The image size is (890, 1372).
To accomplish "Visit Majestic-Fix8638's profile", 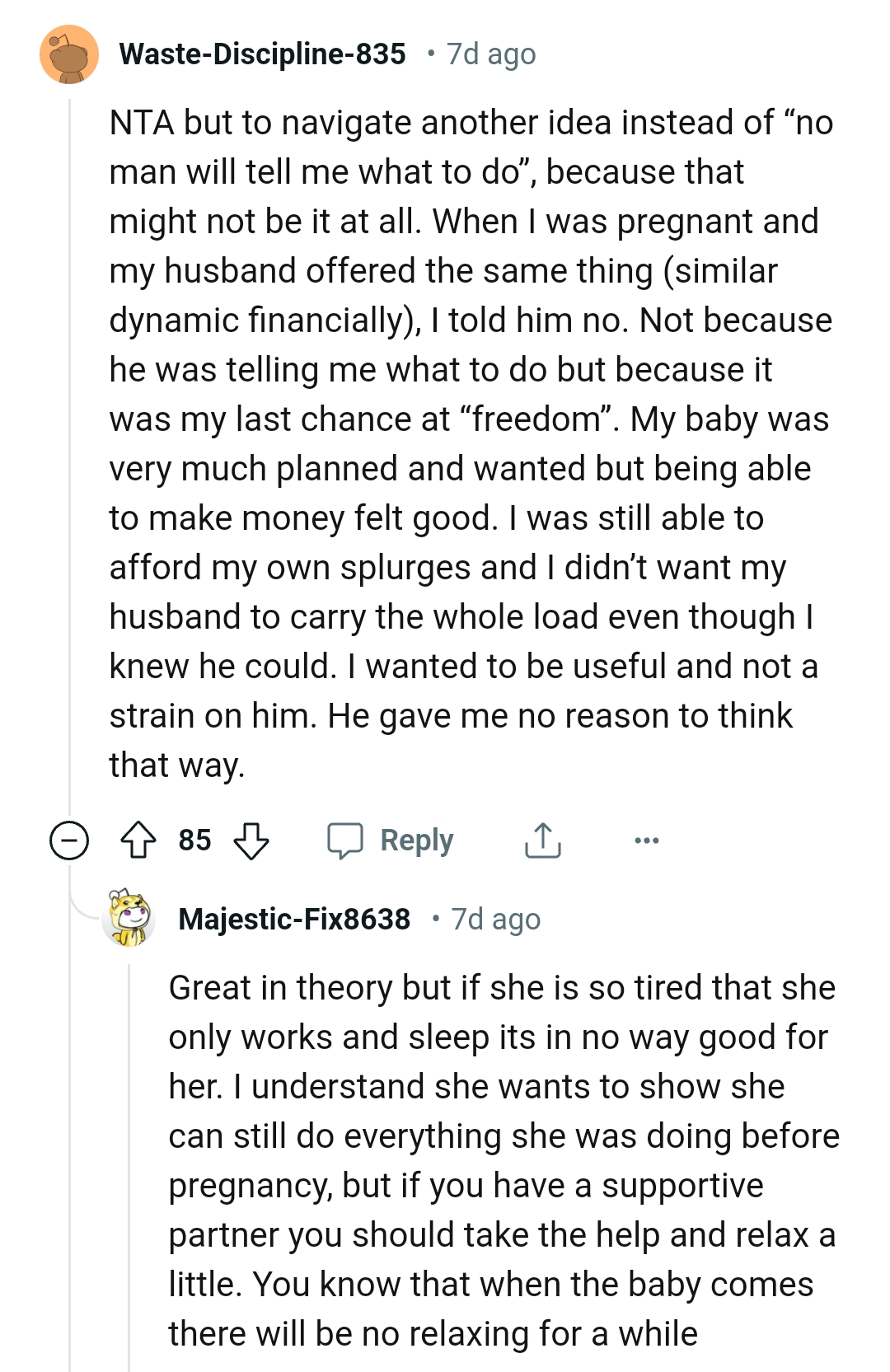I will pos(295,919).
